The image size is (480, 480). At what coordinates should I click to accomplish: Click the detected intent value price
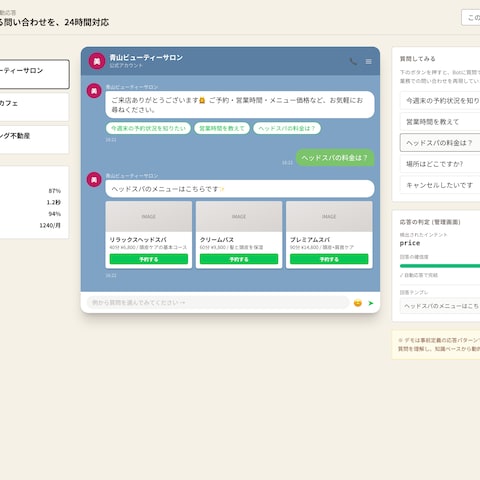[x=410, y=243]
